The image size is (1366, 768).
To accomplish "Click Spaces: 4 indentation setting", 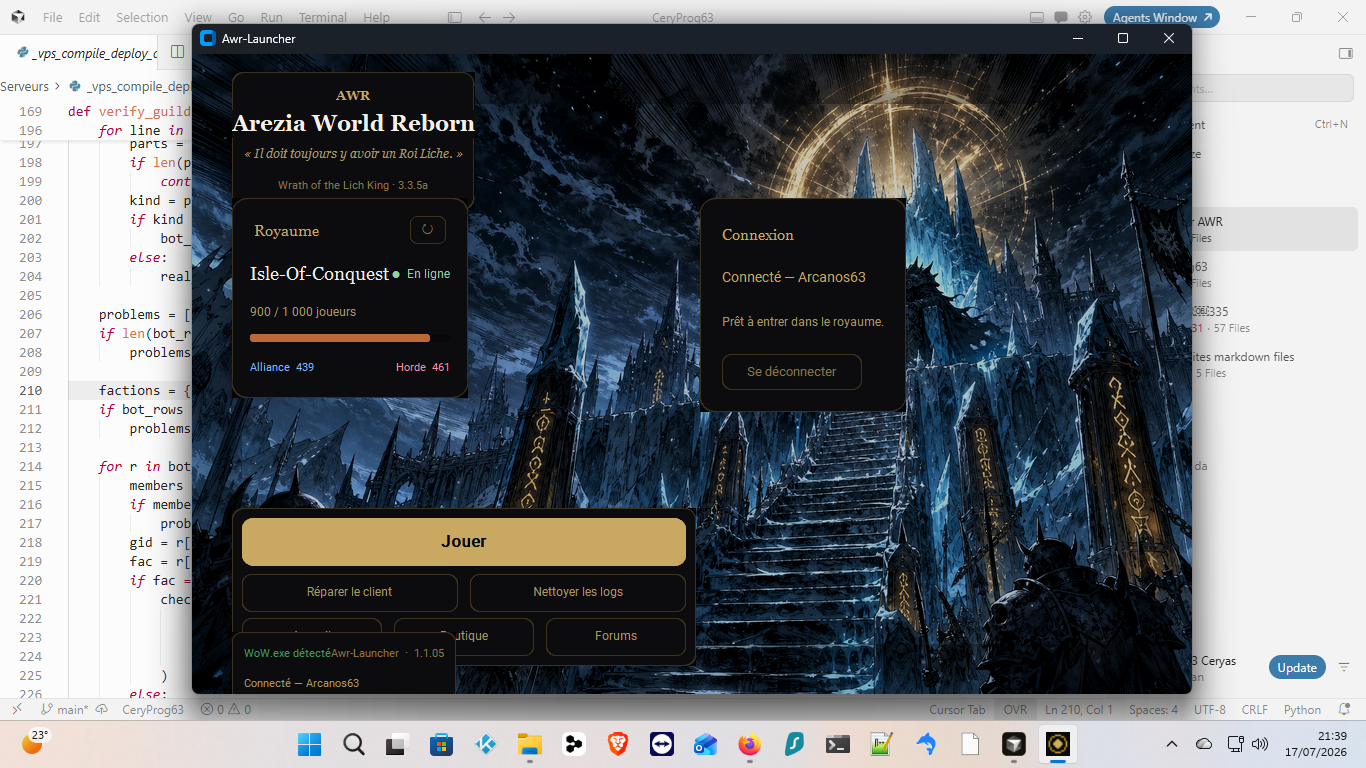I will point(1153,710).
